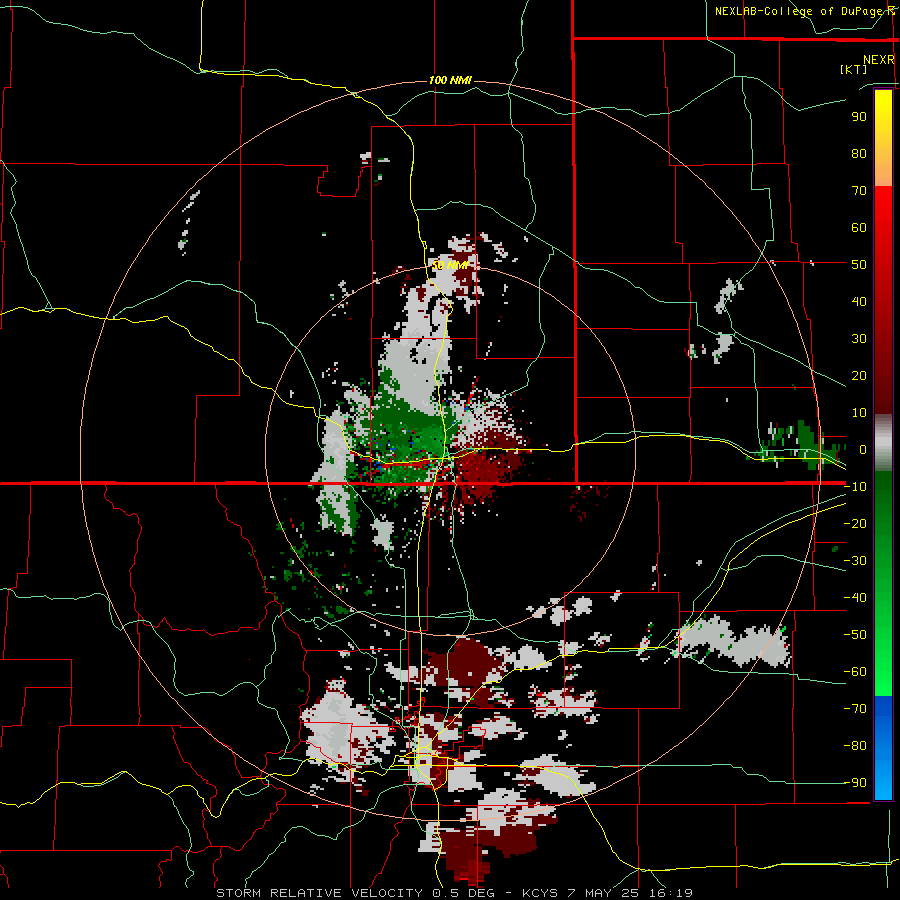
Task: Click the -90 scale value
Action: [x=855, y=783]
